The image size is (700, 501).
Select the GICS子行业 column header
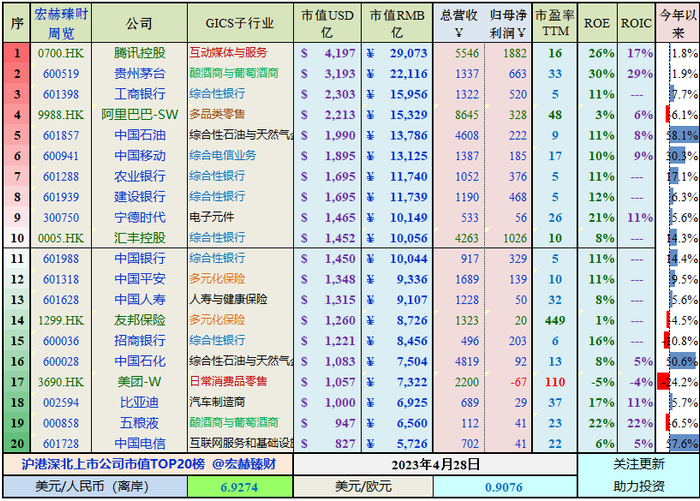click(x=240, y=23)
